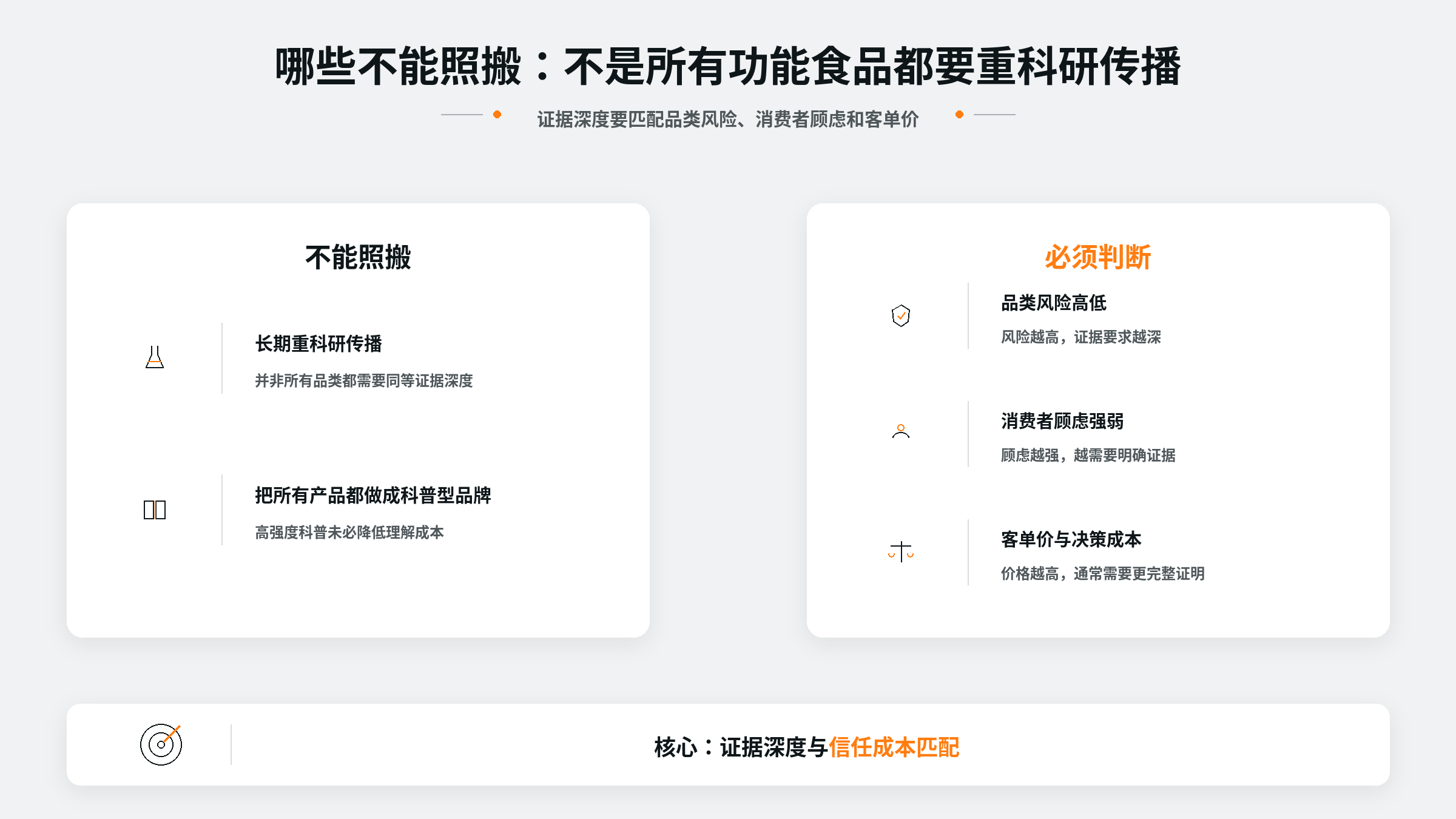Select the text 把所有产品都做成科普型品牌
The image size is (1456, 819).
(x=373, y=495)
